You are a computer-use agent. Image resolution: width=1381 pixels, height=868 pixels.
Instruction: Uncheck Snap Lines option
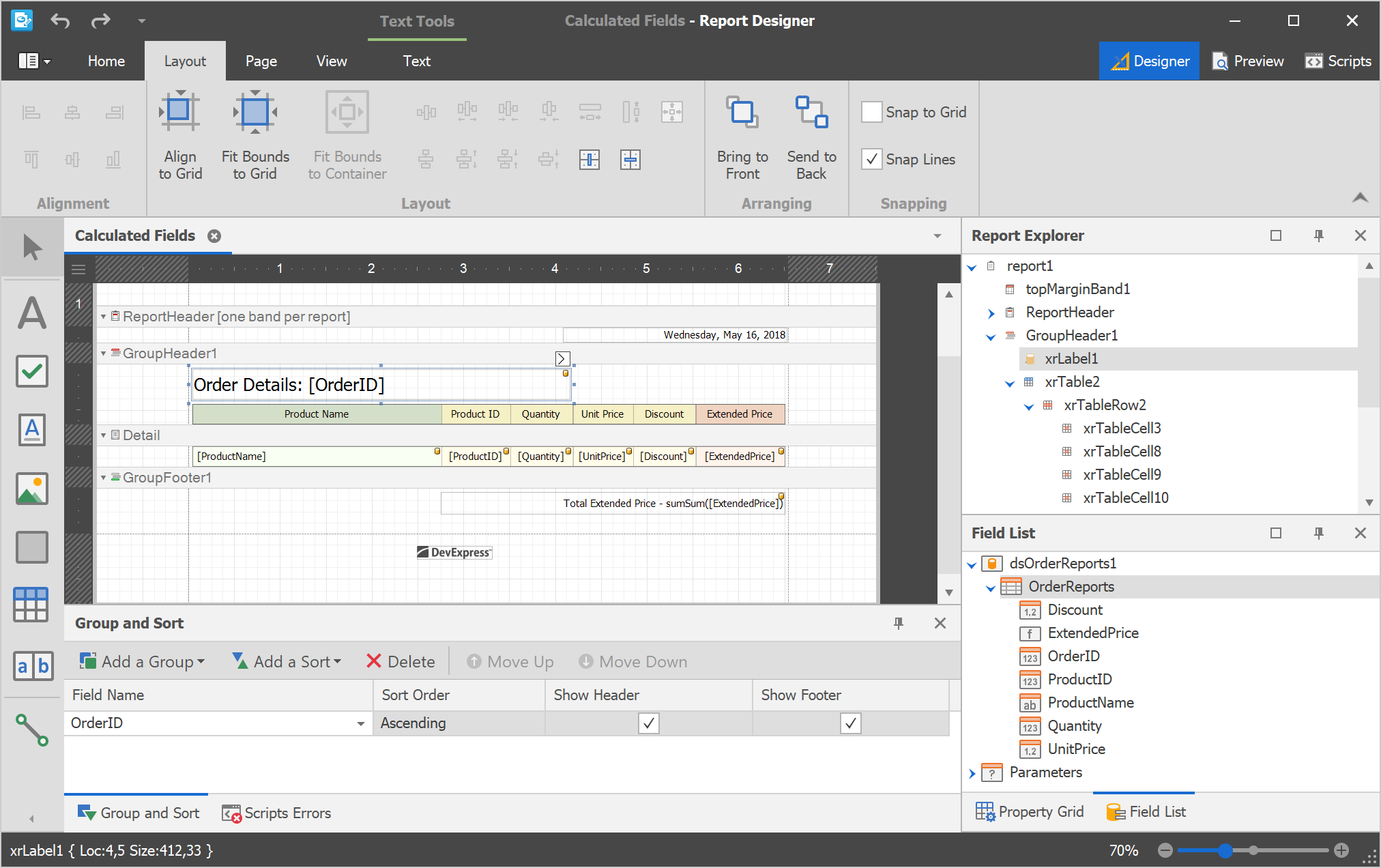(872, 159)
